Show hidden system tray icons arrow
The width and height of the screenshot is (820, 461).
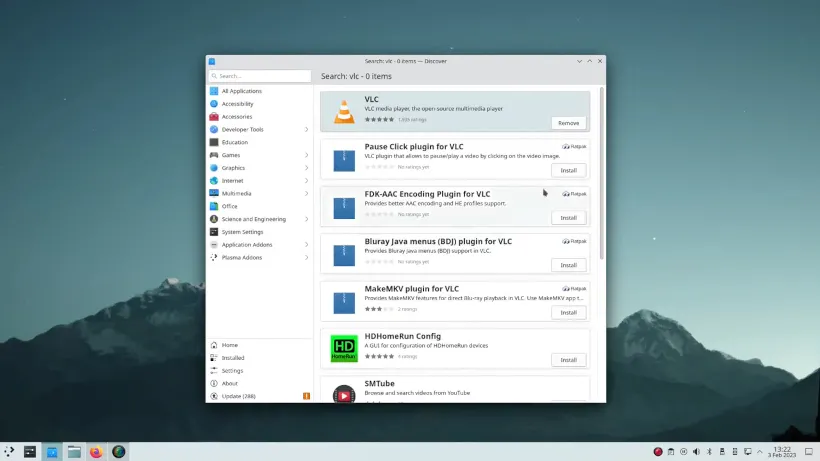pyautogui.click(x=760, y=452)
